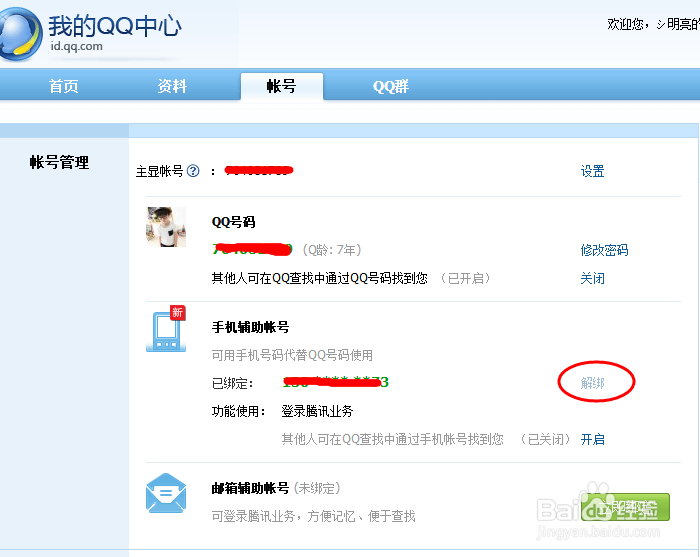Image resolution: width=700 pixels, height=557 pixels.
Task: Click 可用手机号码代替QQ号码使用 description
Action: (292, 355)
